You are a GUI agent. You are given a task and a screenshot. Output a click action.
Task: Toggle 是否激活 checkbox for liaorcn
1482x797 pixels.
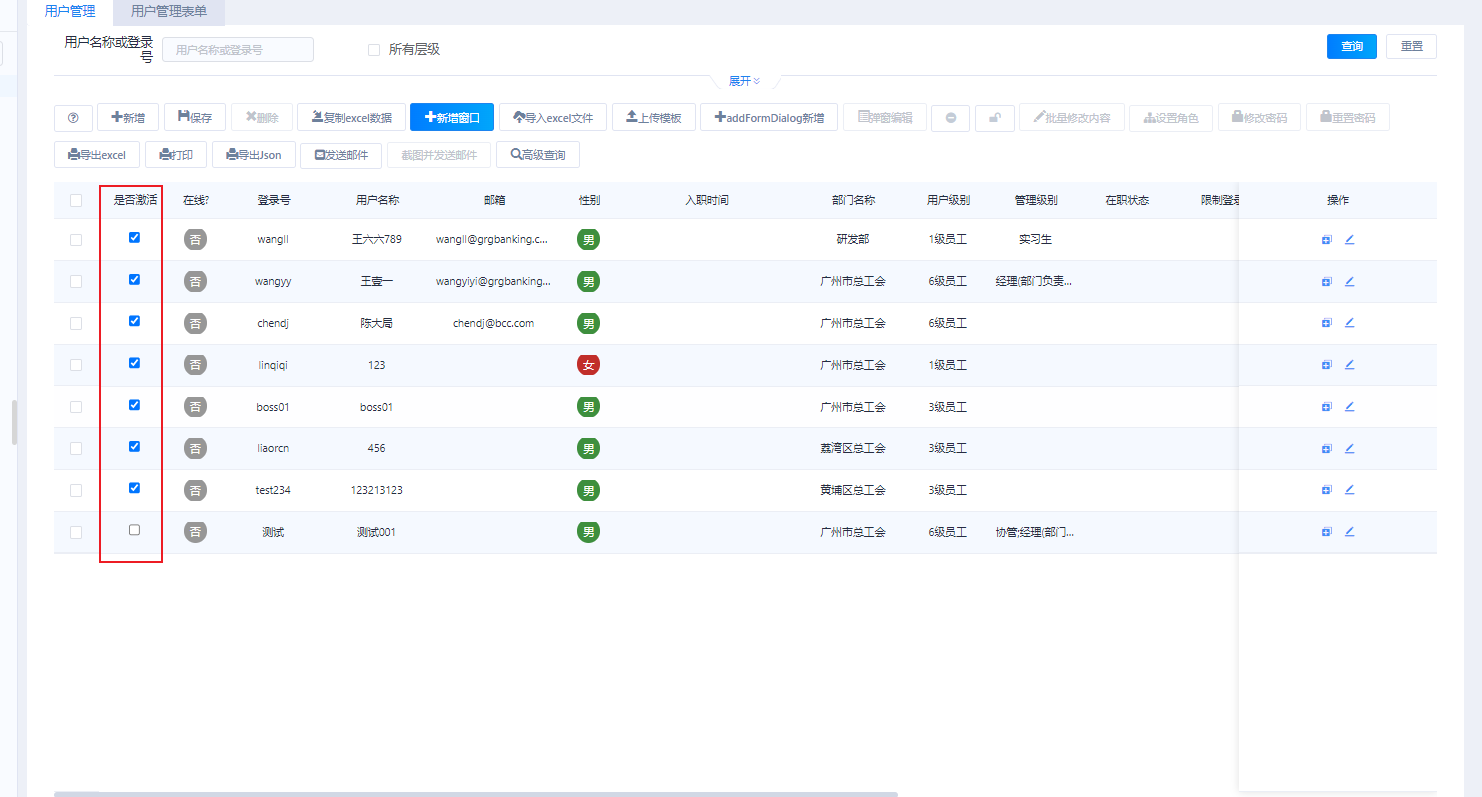click(x=134, y=446)
